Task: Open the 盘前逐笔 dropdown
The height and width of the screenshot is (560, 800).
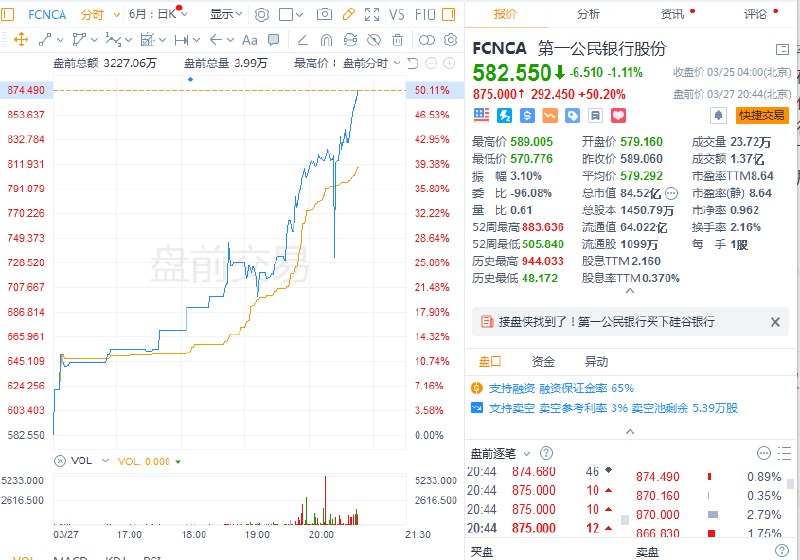Action: (x=527, y=453)
